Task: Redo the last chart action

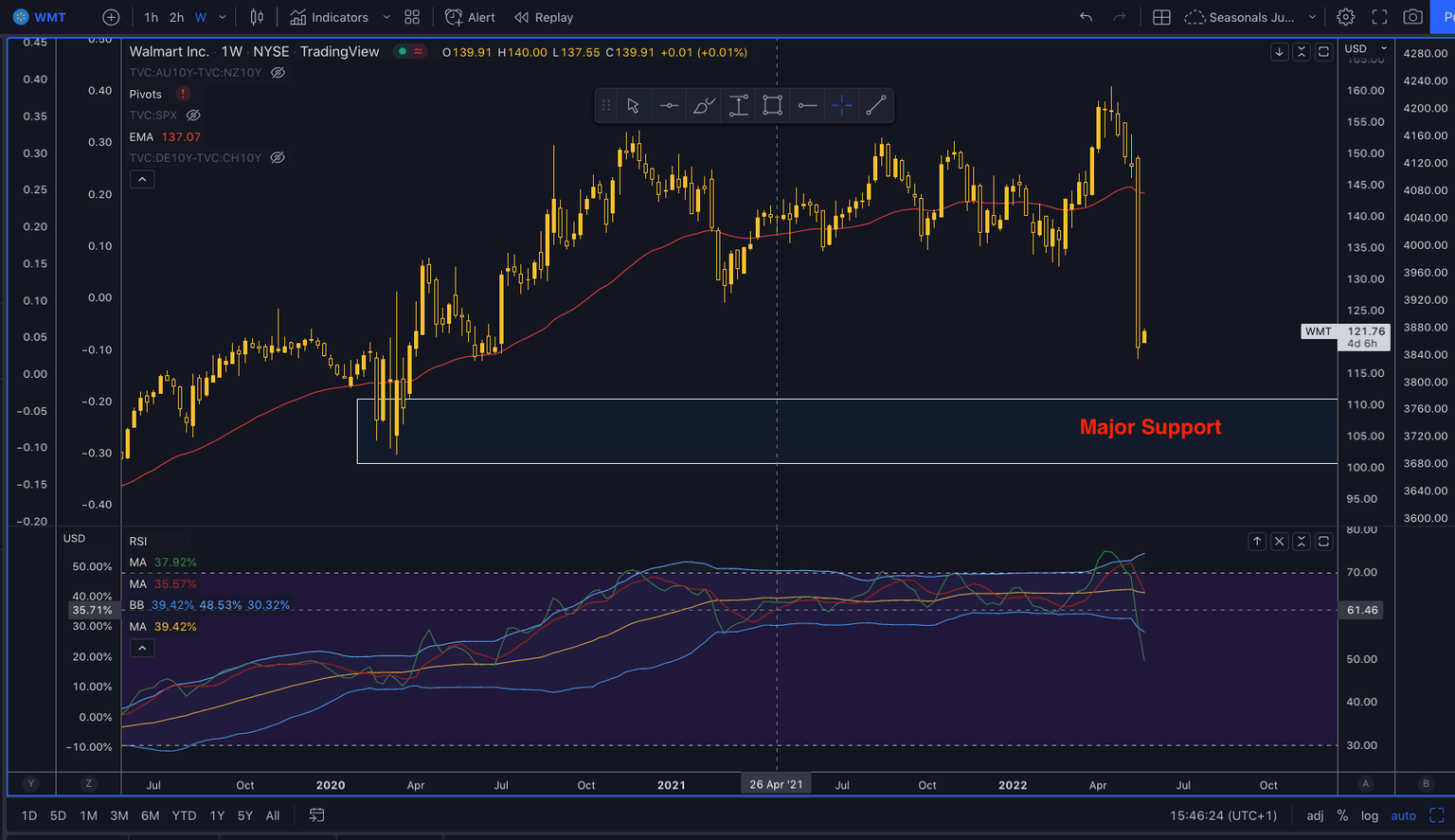Action: point(1120,17)
